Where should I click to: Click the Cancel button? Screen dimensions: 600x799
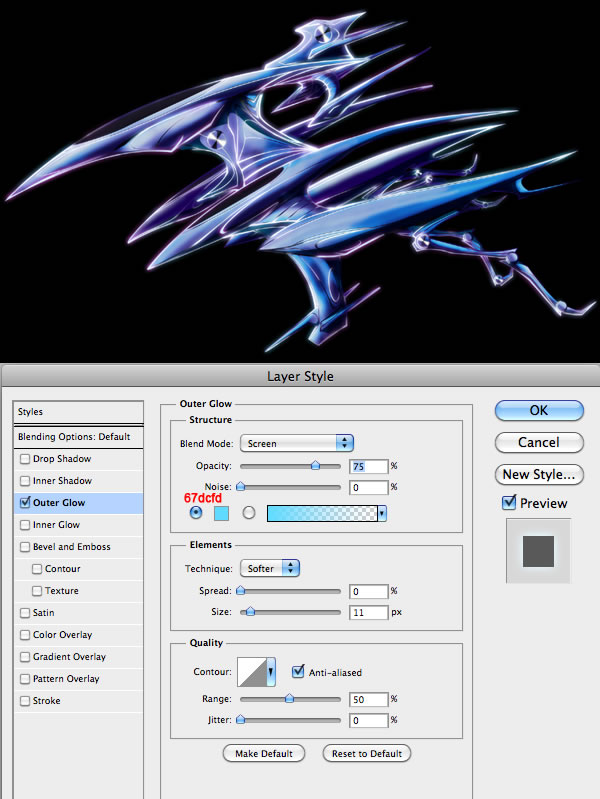click(x=539, y=442)
